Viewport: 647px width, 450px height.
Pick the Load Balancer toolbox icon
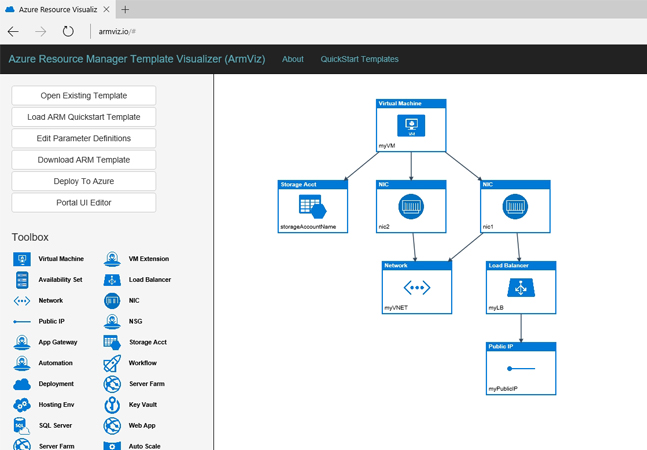[x=112, y=280]
